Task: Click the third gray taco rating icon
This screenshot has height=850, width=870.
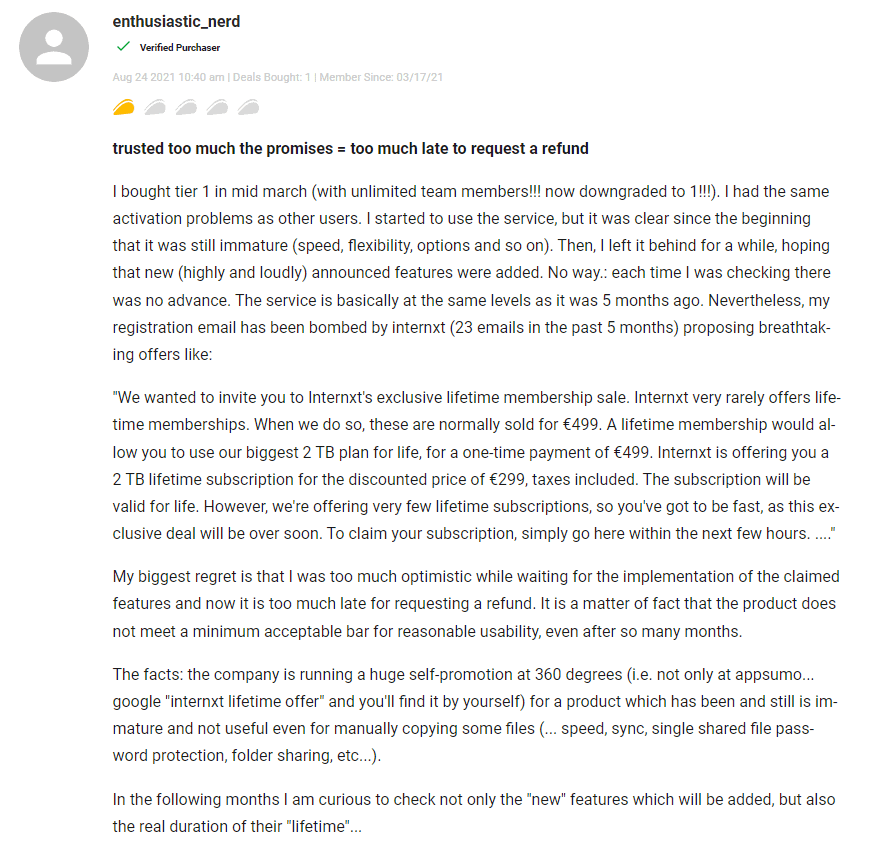Action: (x=186, y=107)
